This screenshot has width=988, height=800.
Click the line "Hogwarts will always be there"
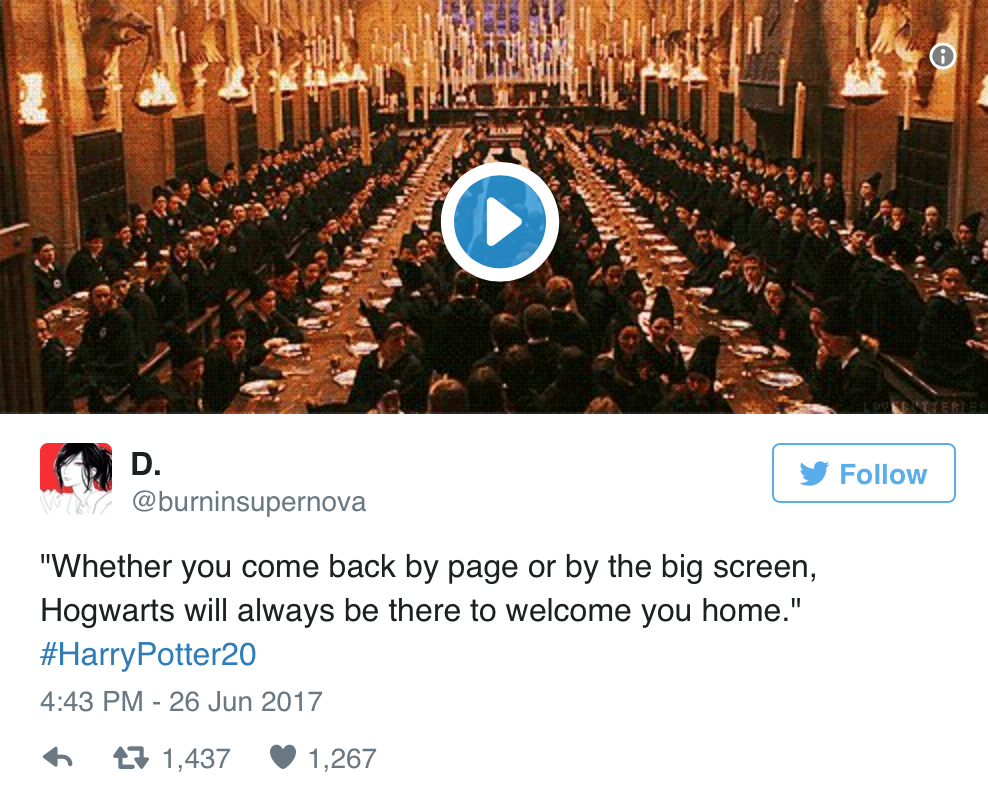[x=421, y=611]
